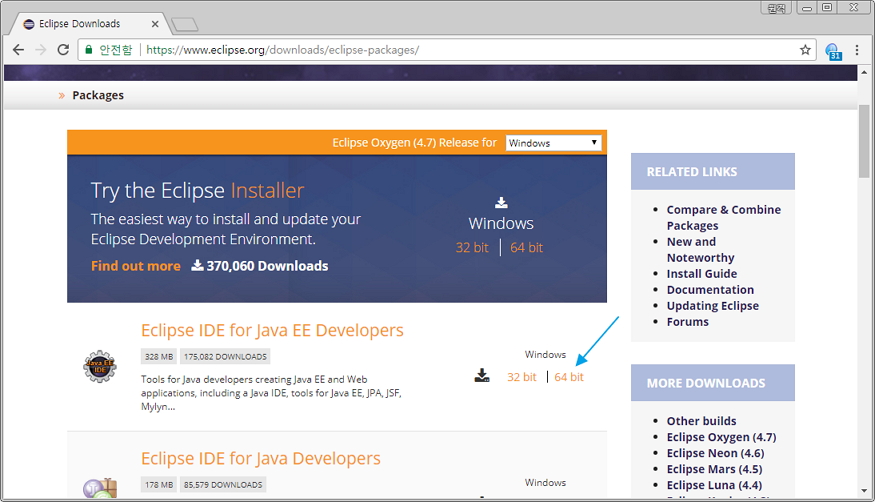Go back to the previous page
Viewport: 875px width, 502px height.
tap(18, 50)
